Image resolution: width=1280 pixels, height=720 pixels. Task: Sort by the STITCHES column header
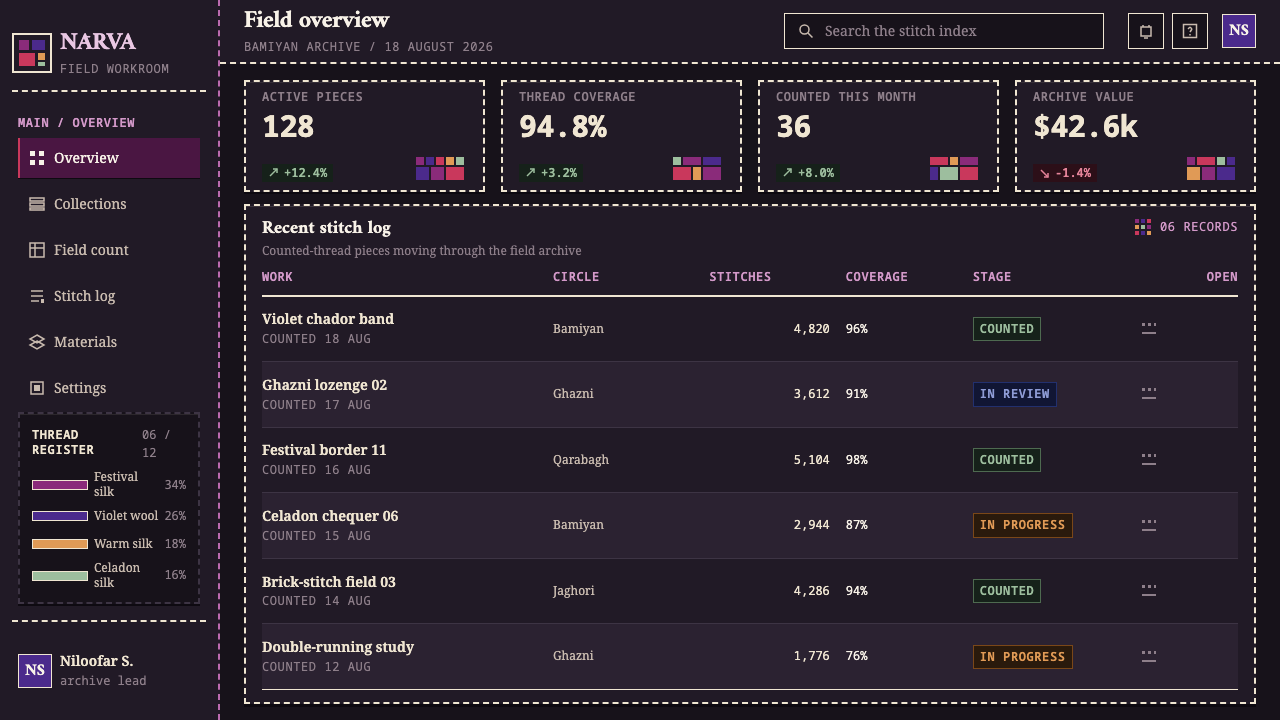pyautogui.click(x=740, y=277)
